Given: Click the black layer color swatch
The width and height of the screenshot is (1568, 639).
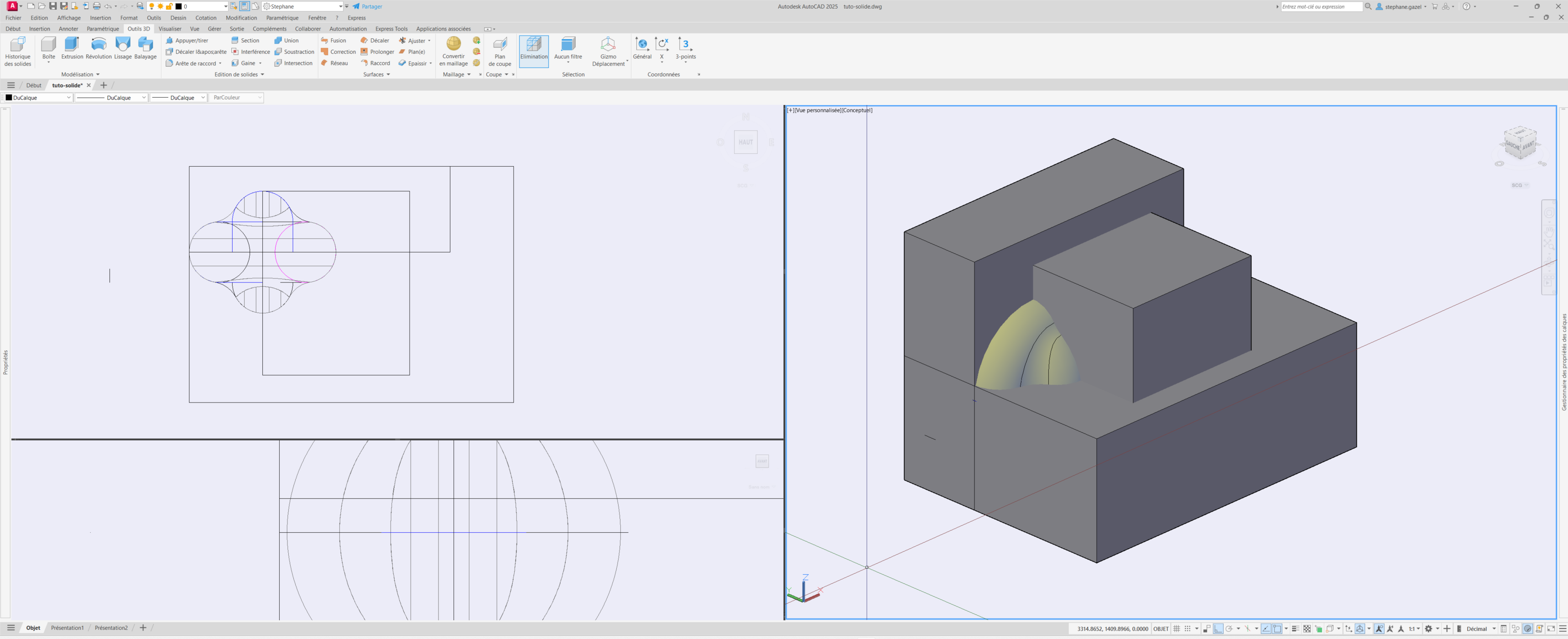Looking at the screenshot, I should point(178,6).
